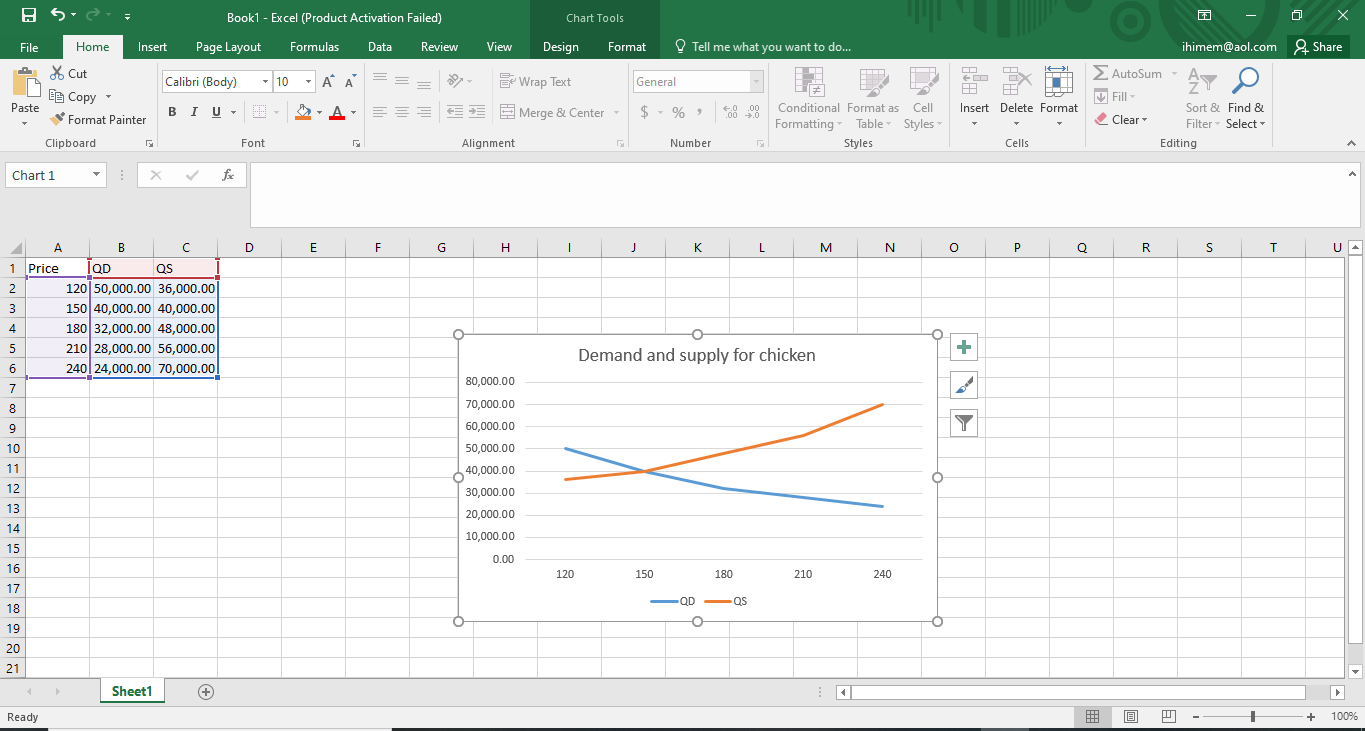1365x731 pixels.
Task: Click the Insert Function fx icon
Action: click(x=228, y=175)
